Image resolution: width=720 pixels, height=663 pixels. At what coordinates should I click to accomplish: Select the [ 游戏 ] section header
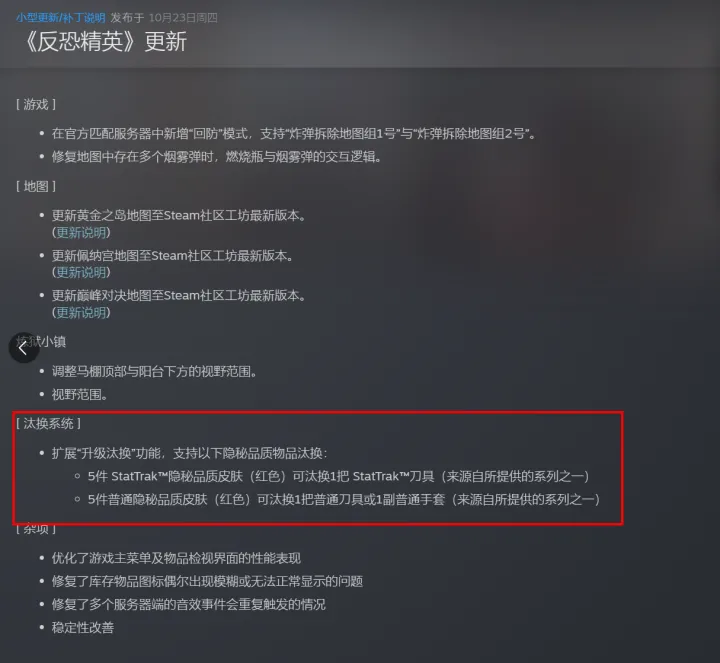36,105
